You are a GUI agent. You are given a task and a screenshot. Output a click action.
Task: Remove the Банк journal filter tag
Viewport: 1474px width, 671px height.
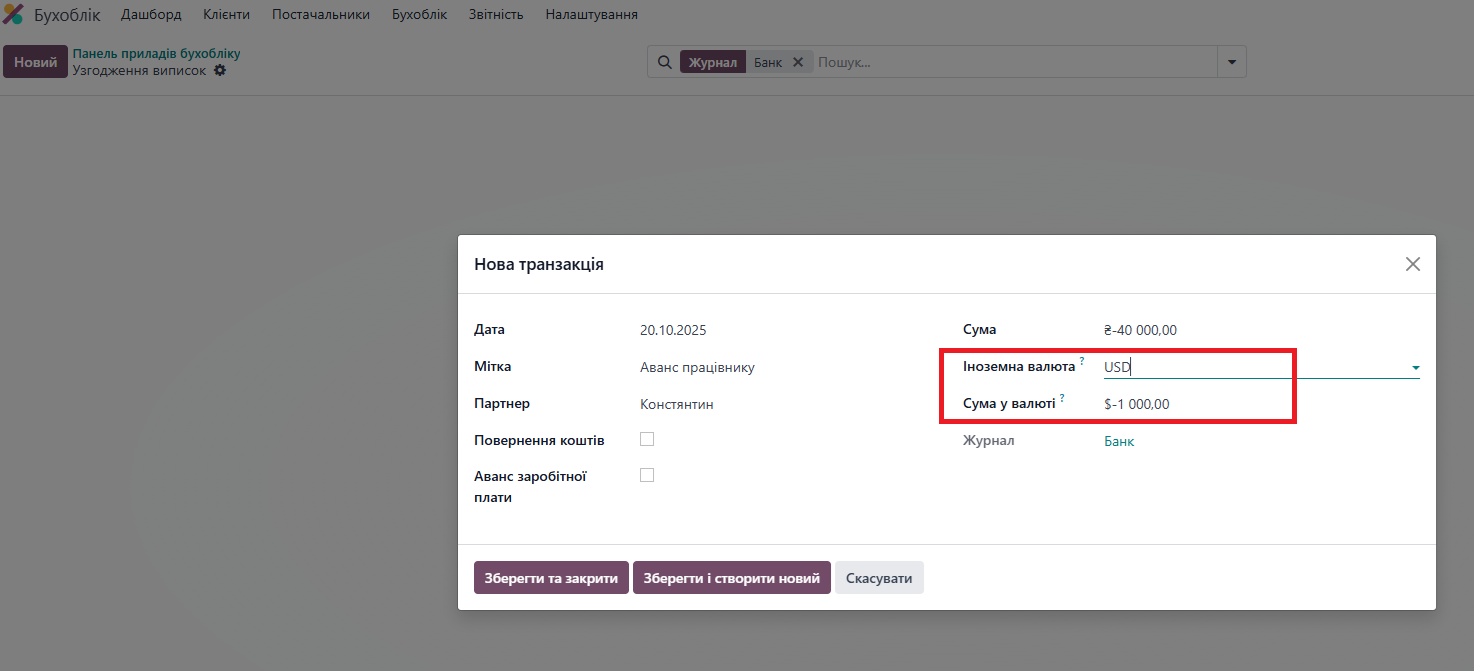coord(798,62)
